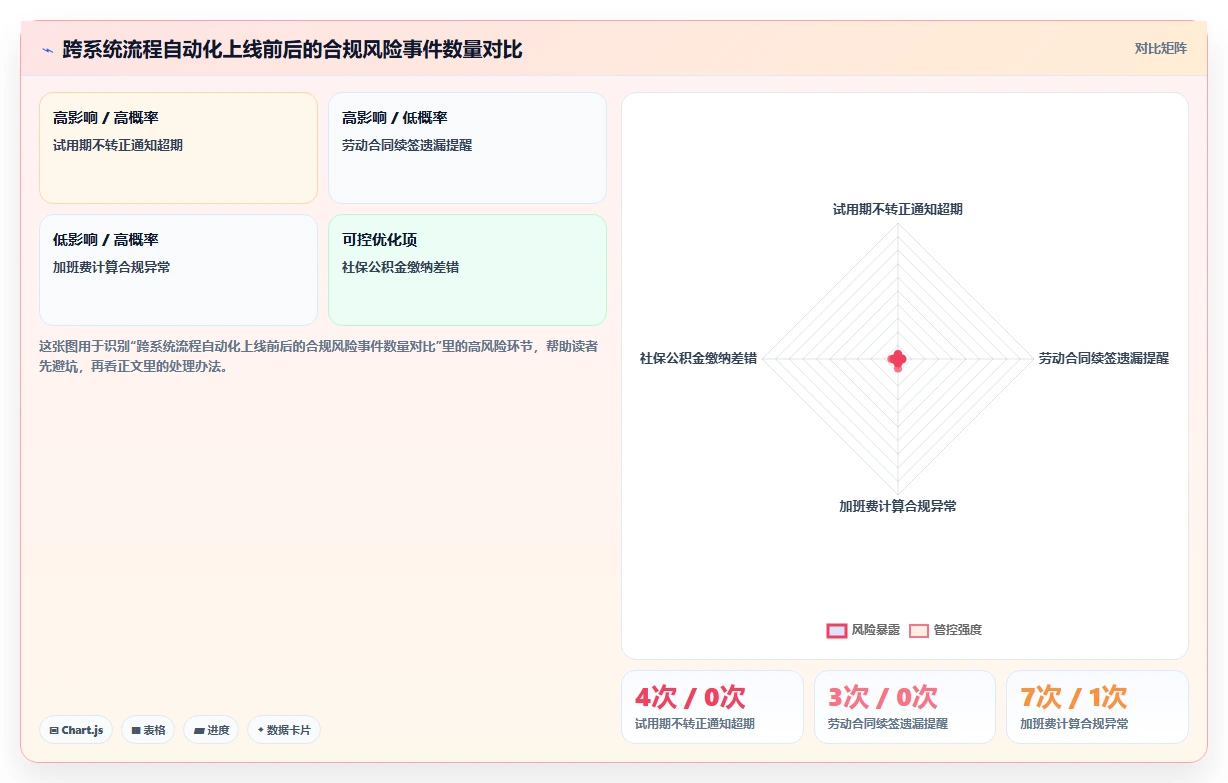This screenshot has width=1228, height=783.
Task: Click 试用期不转正通知超期 text in the first card
Action: click(118, 145)
